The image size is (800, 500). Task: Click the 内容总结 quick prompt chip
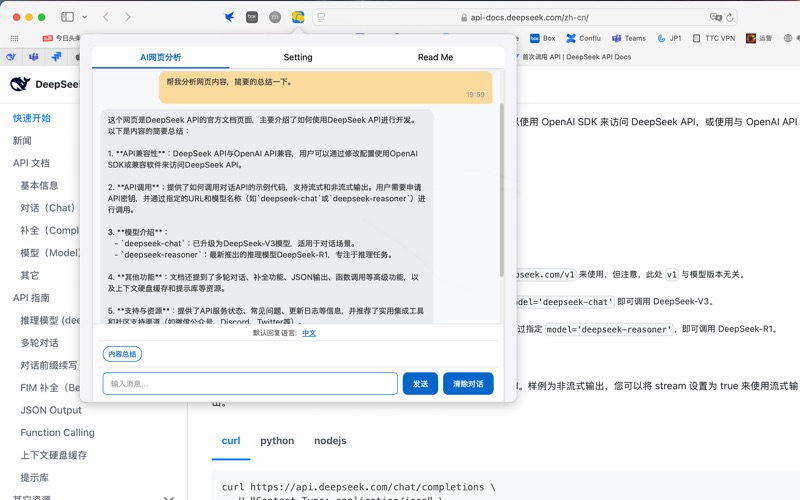tap(122, 354)
